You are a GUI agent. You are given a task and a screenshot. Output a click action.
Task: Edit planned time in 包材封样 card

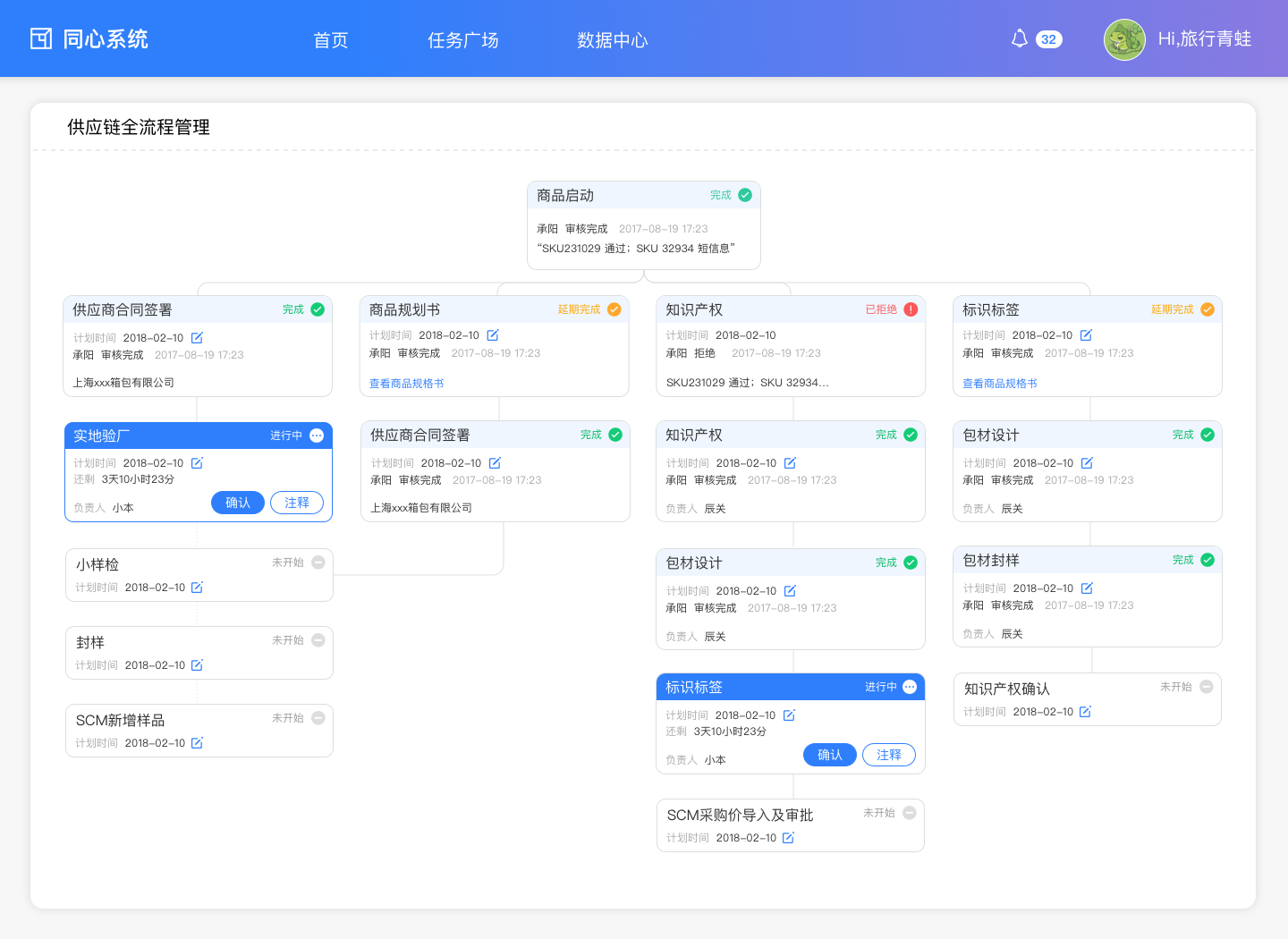(1087, 588)
